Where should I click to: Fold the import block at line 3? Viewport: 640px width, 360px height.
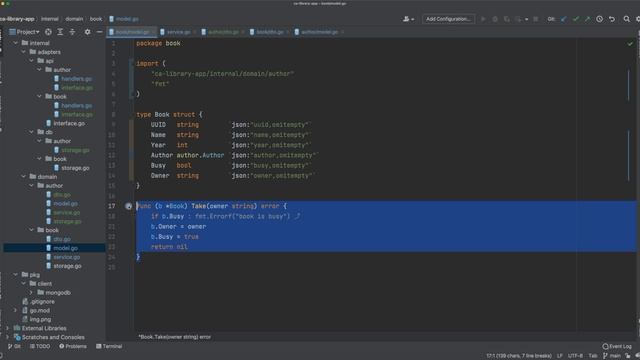click(x=131, y=64)
